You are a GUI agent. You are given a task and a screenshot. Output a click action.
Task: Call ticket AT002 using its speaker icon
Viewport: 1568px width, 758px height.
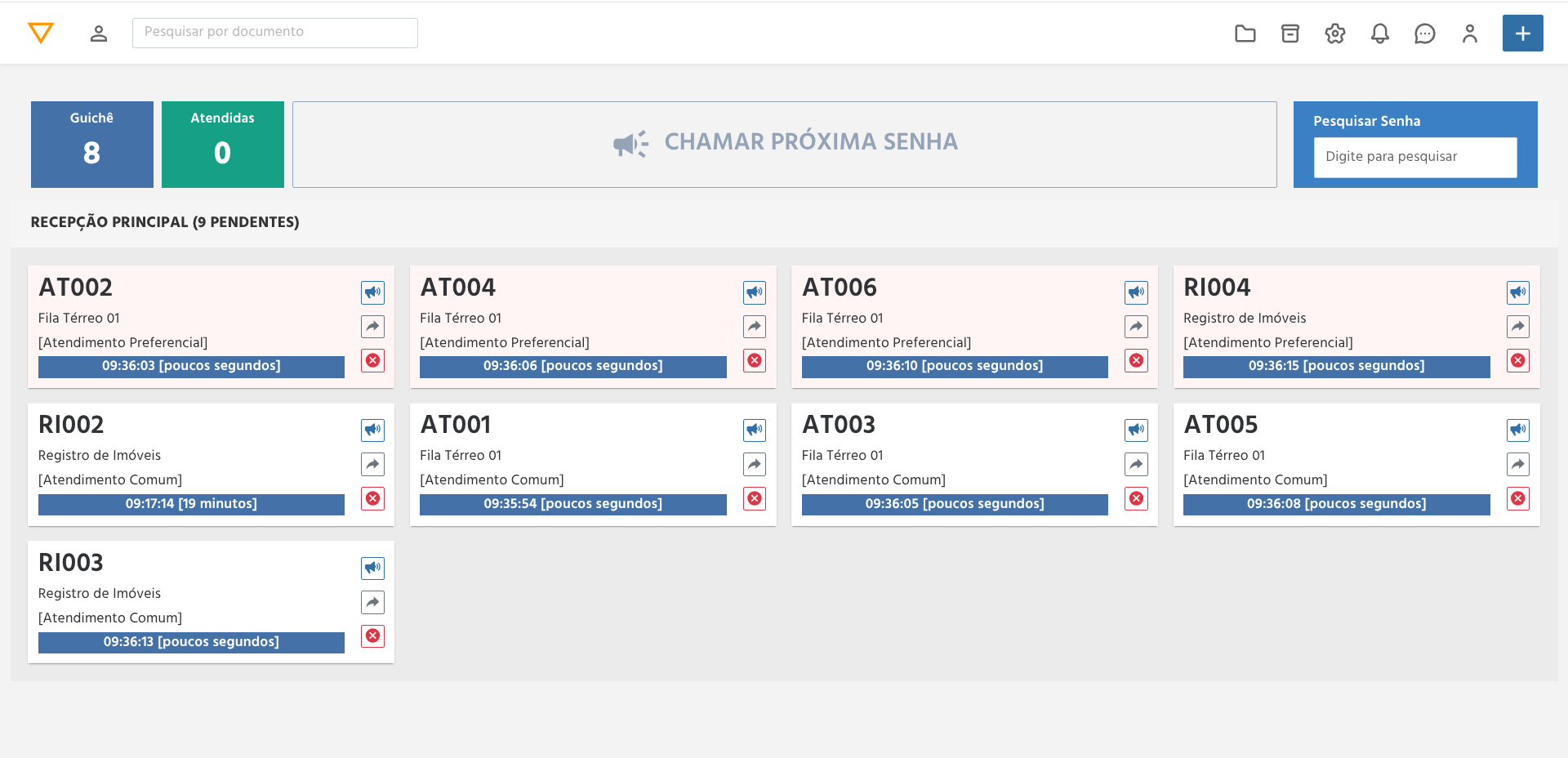[372, 292]
